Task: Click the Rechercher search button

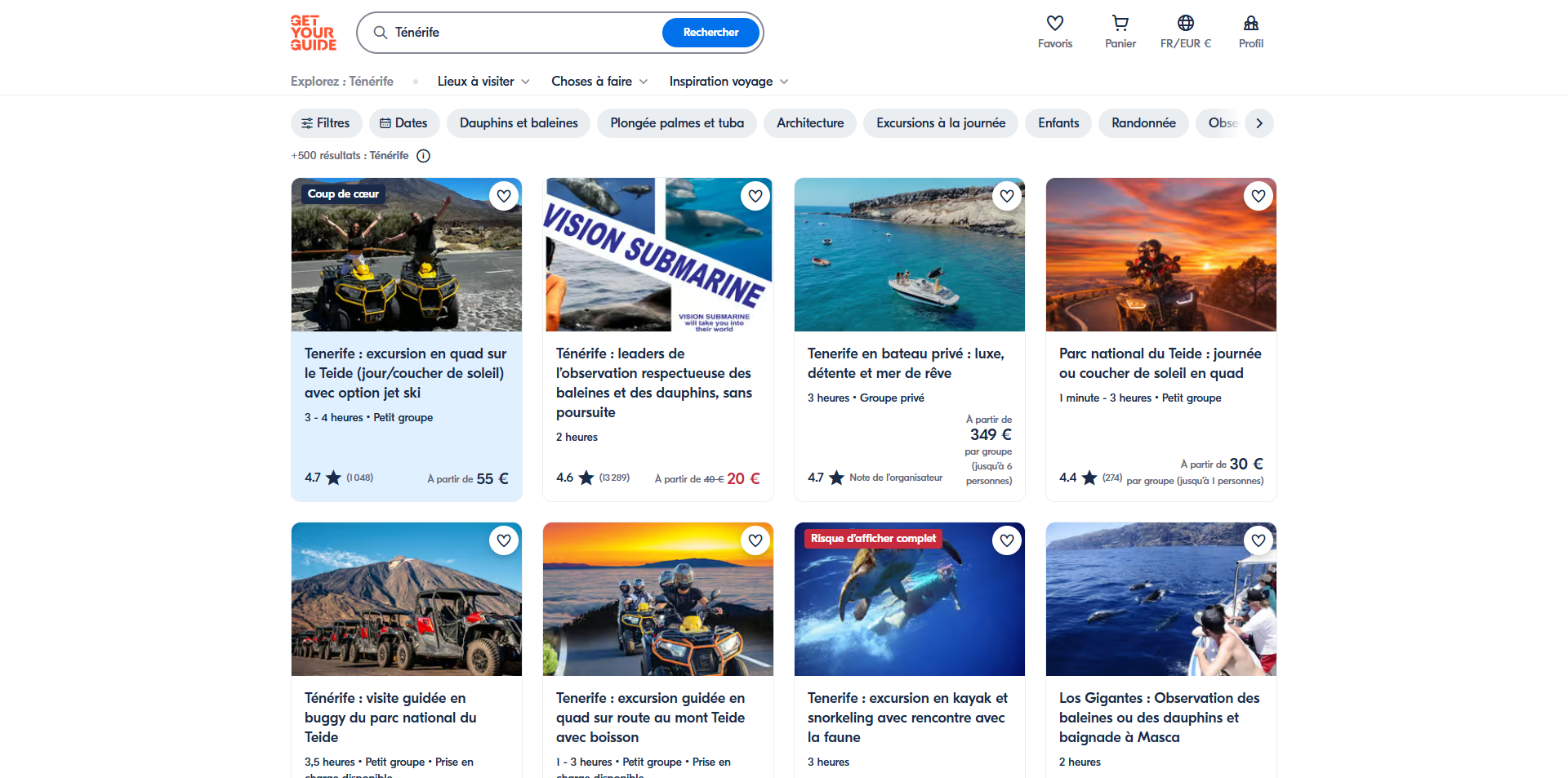Action: 710,33
